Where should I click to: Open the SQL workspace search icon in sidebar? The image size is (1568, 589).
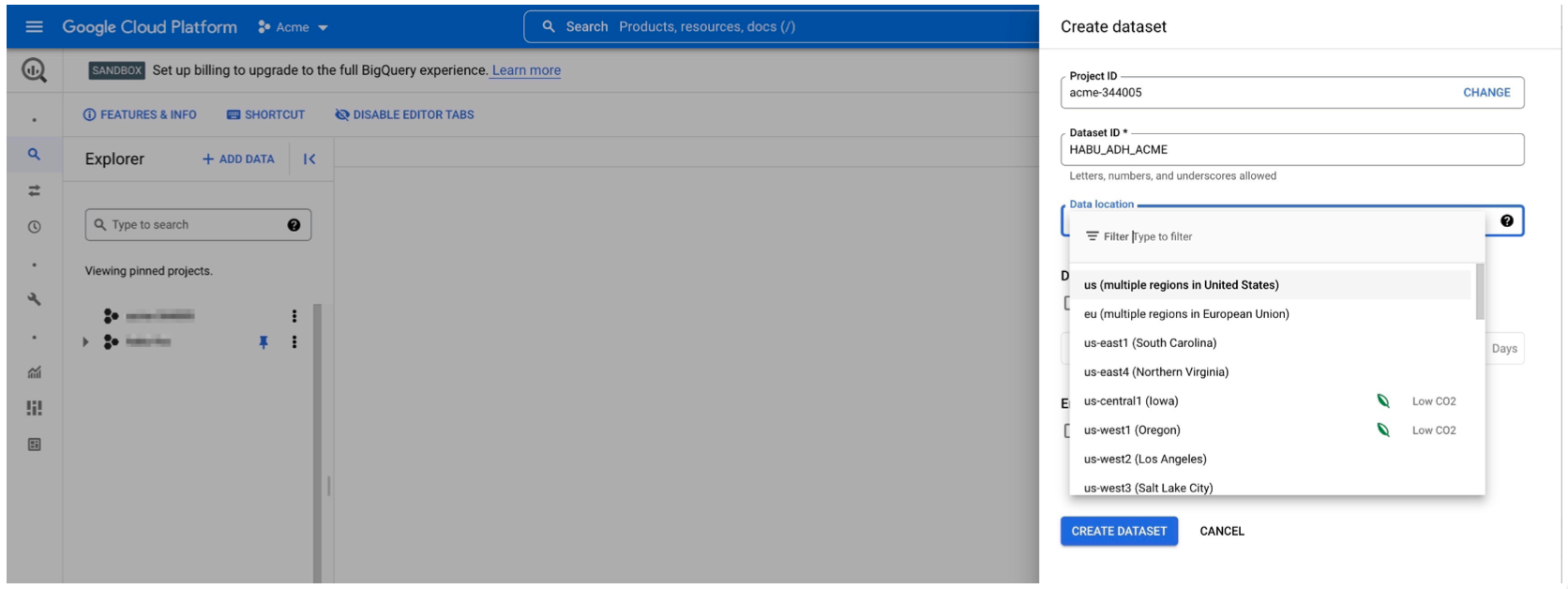(34, 154)
